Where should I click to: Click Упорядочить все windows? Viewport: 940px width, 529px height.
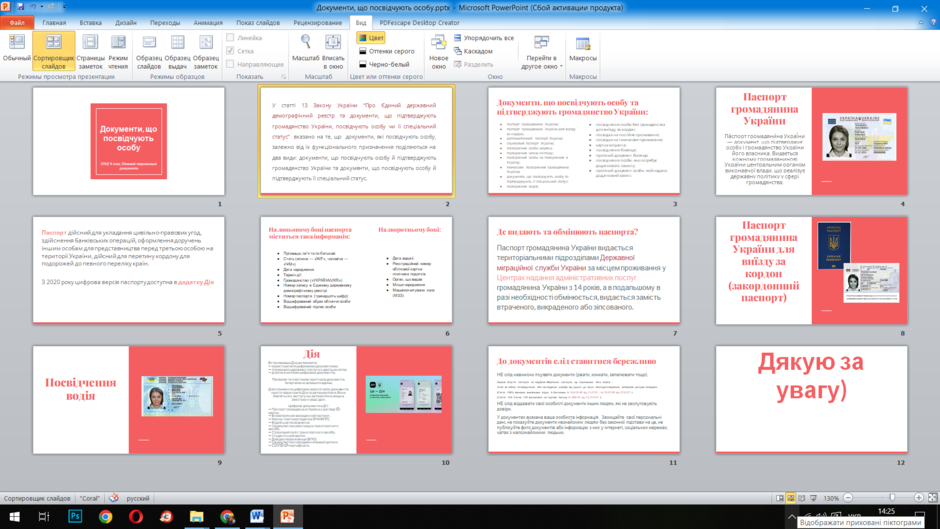click(x=484, y=38)
